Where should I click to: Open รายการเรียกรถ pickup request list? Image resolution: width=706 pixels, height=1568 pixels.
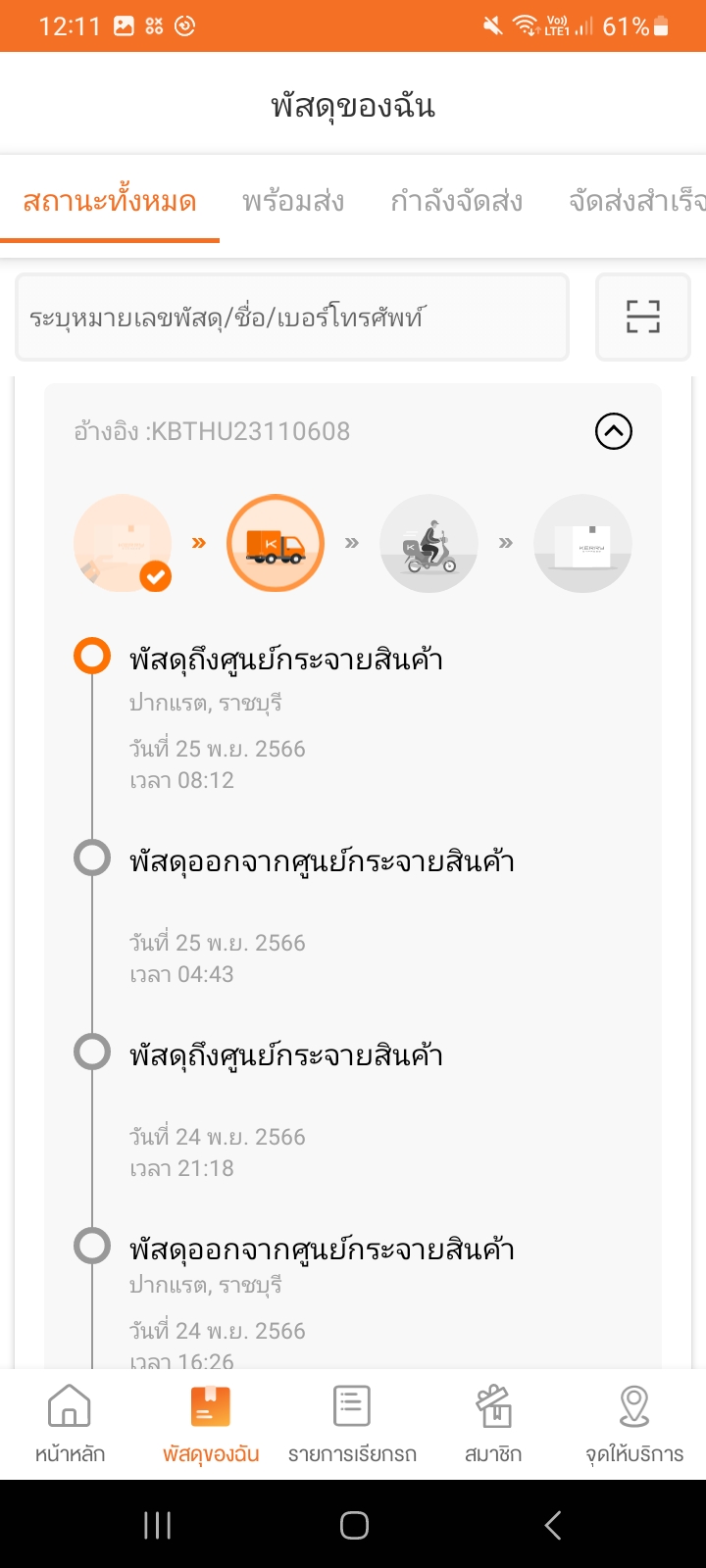click(x=352, y=1423)
